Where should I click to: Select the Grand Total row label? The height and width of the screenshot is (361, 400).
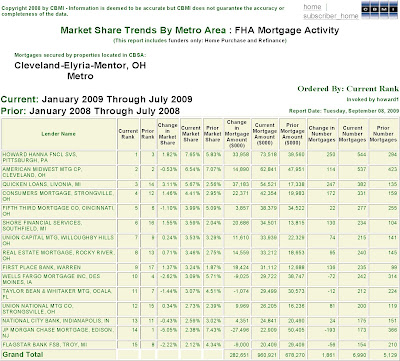[x=23, y=354]
